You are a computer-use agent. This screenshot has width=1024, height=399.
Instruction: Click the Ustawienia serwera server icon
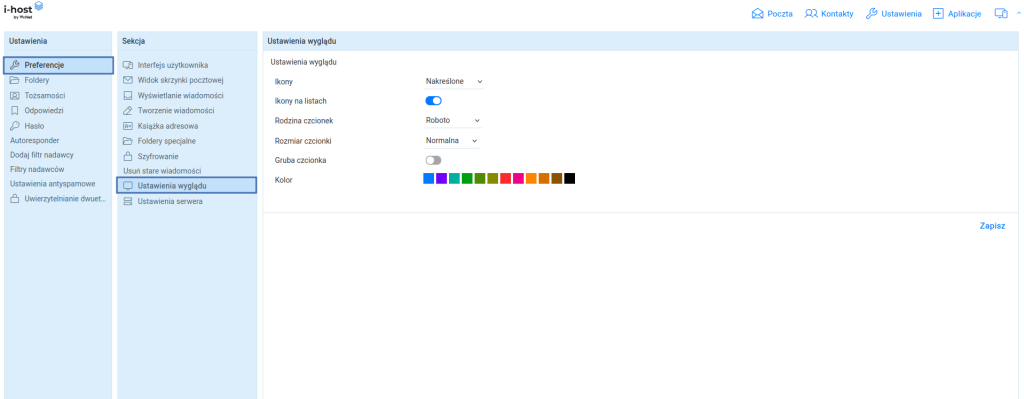click(x=128, y=202)
